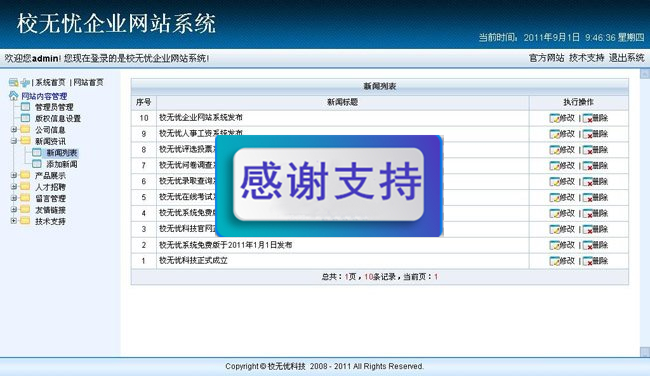Image resolution: width=650 pixels, height=376 pixels.
Task: Click the 新闻标题 column header
Action: [342, 102]
